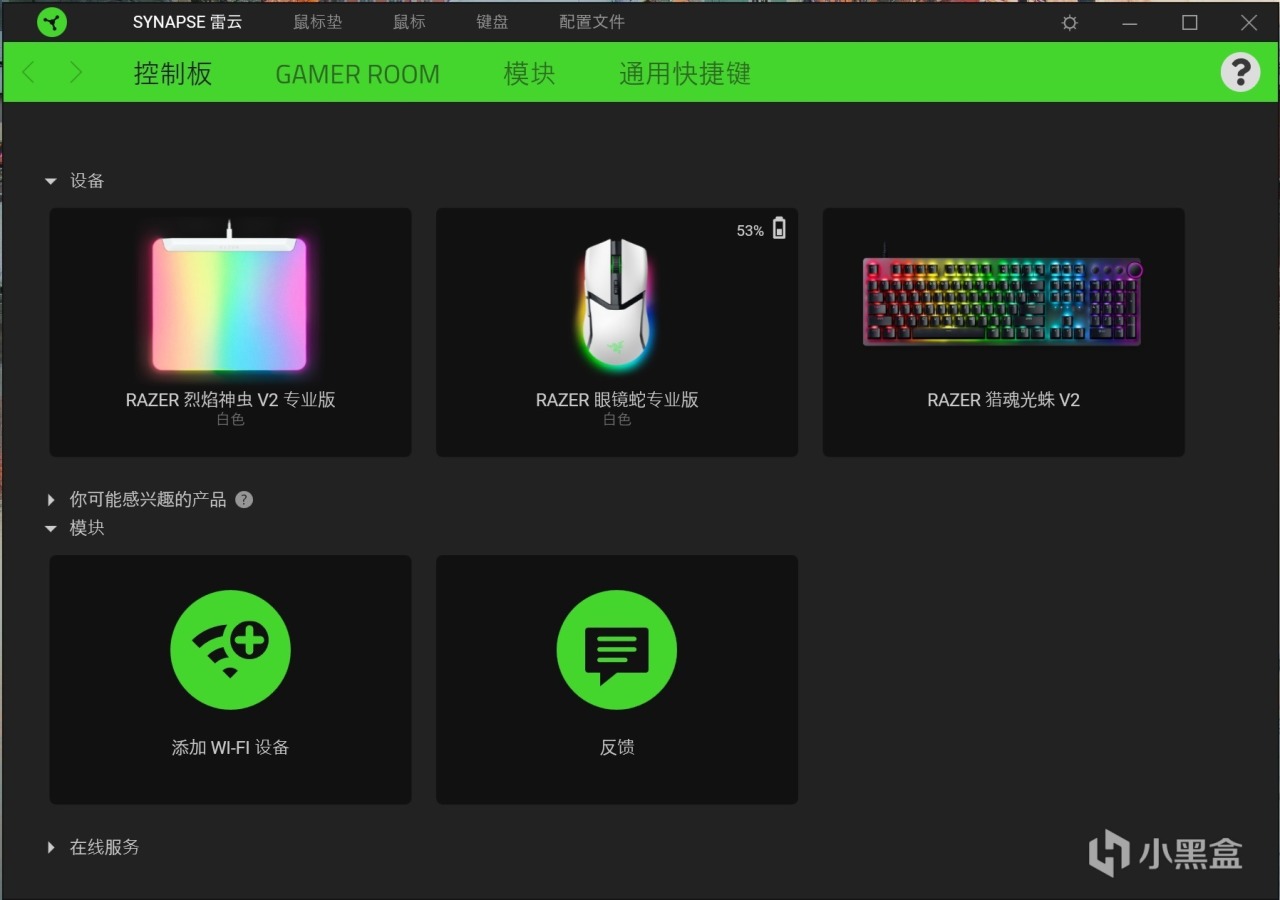
Task: Click the Add Wi-Fi device icon
Action: [230, 649]
